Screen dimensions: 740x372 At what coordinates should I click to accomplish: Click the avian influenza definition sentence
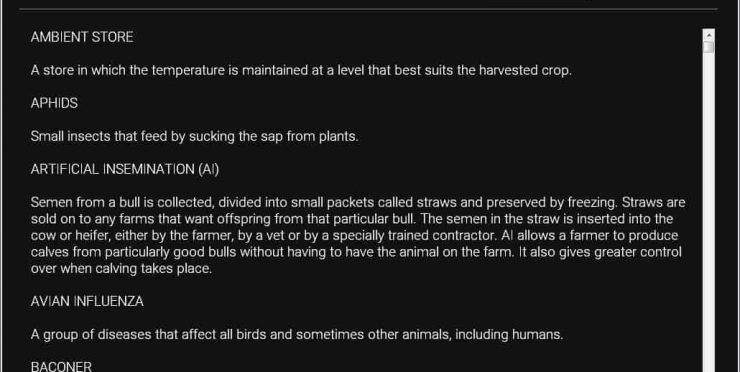click(297, 335)
